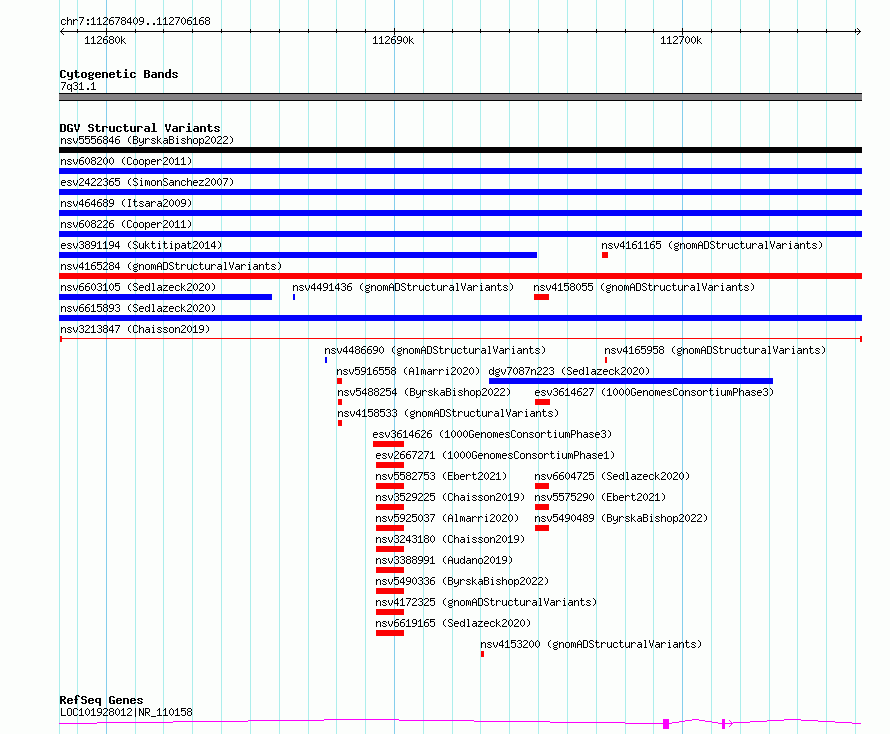Click the small red nsv4161165 feature block

[605, 255]
